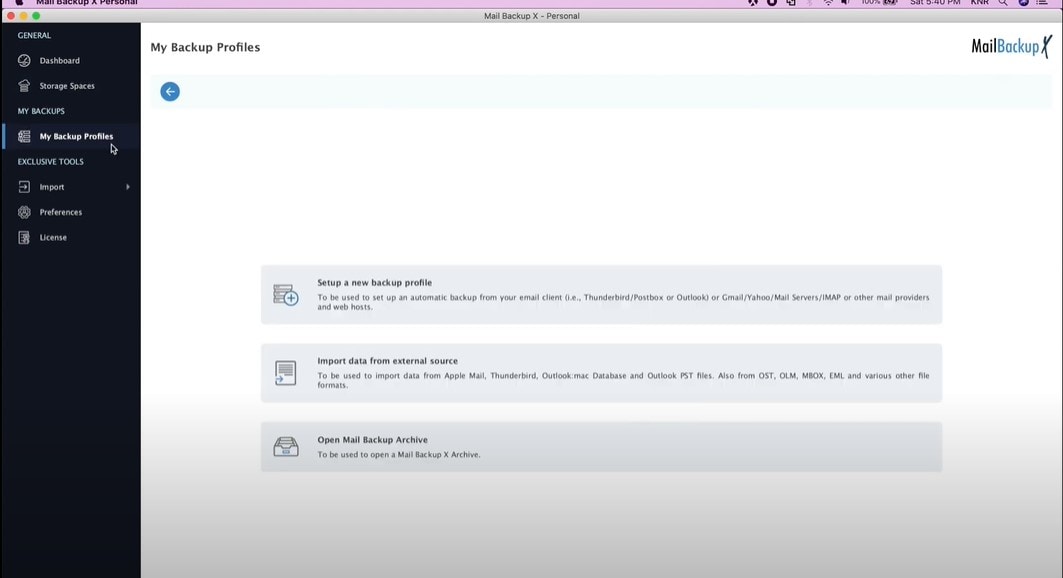
Task: Click the notification center icon
Action: (x=1042, y=3)
